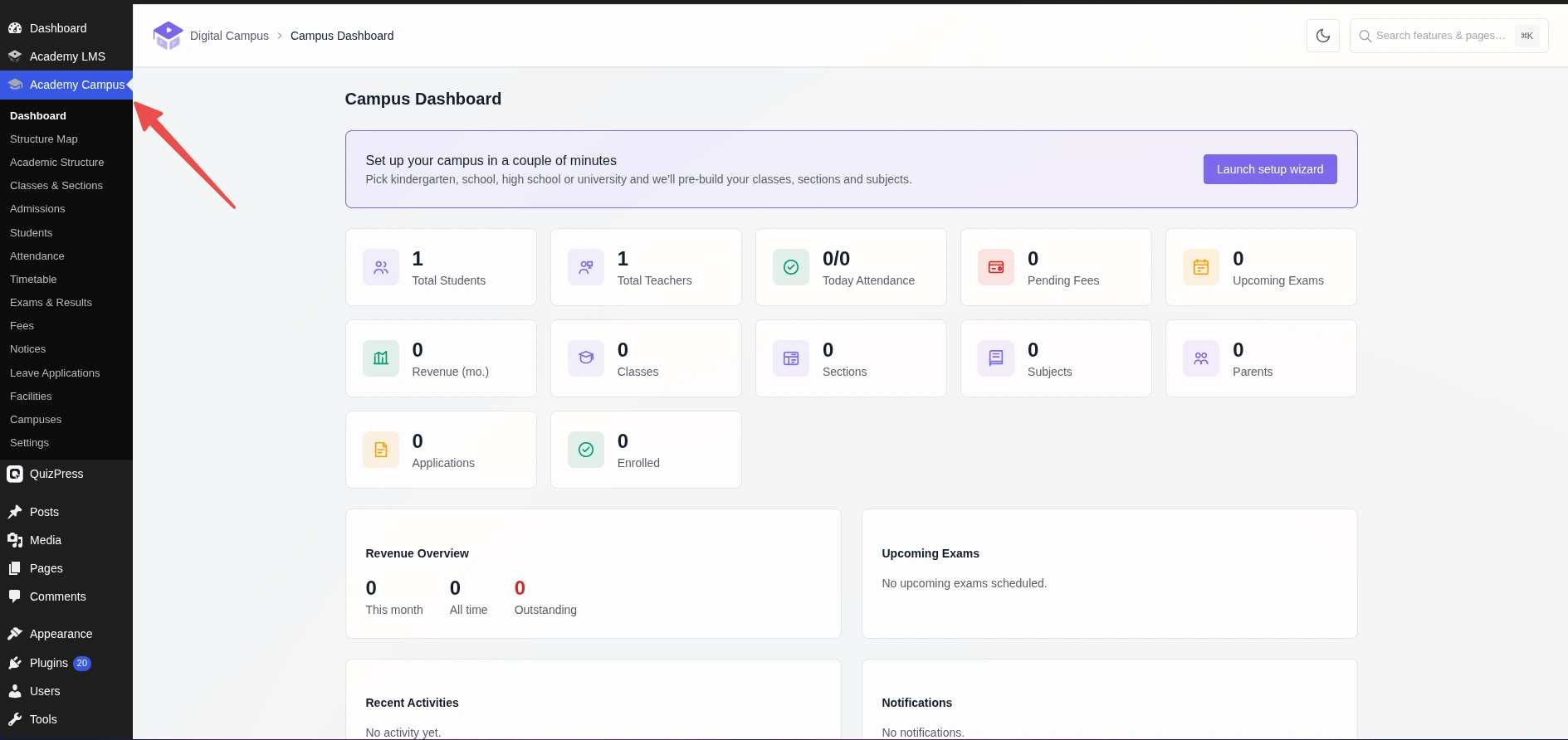
Task: Click the Today Attendance checkmark icon
Action: click(x=791, y=267)
